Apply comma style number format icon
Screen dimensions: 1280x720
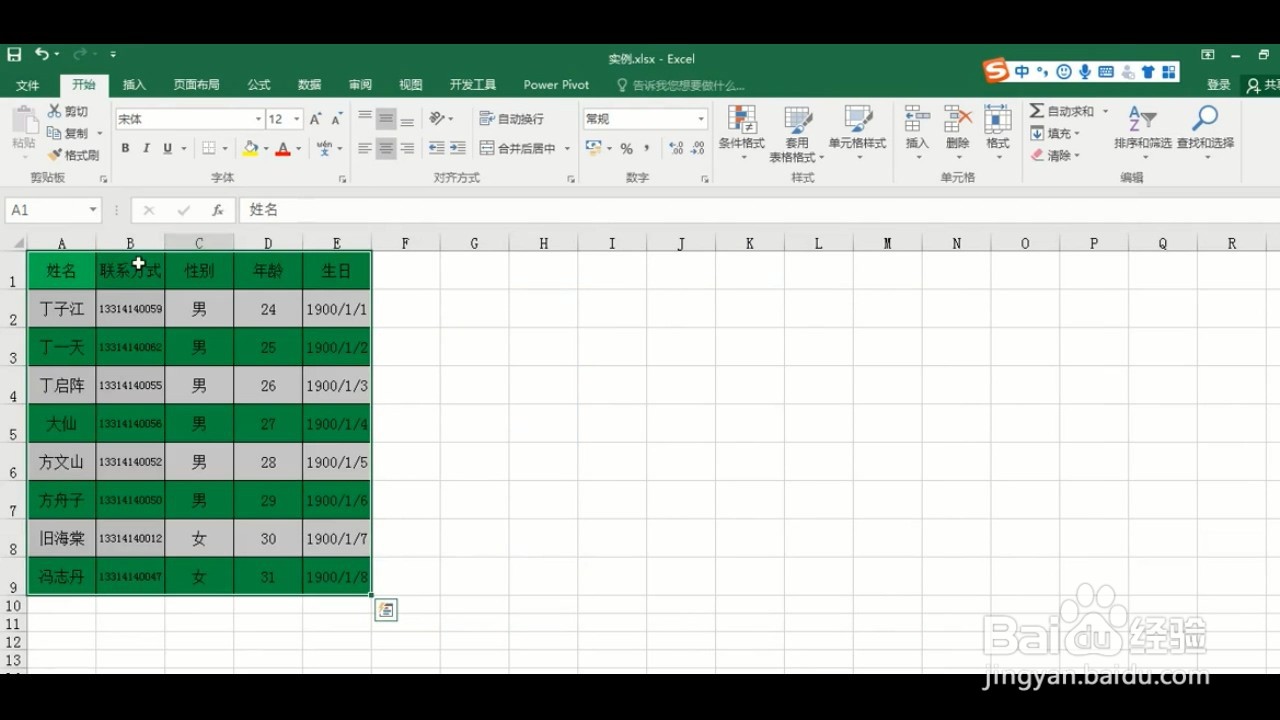647,148
